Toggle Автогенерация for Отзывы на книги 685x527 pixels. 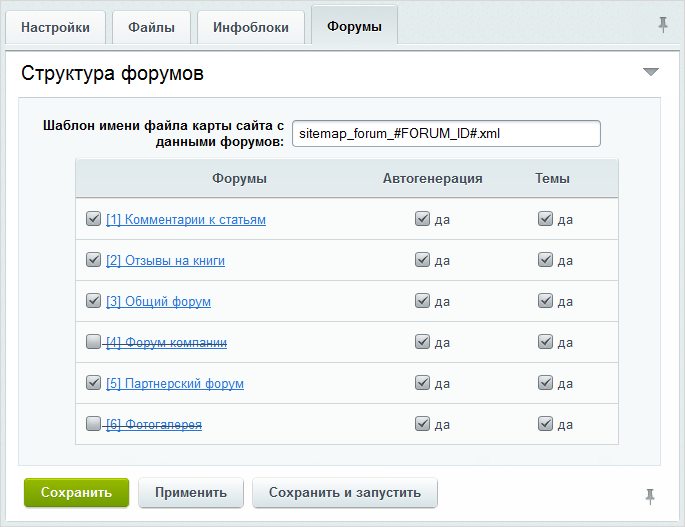tap(422, 260)
